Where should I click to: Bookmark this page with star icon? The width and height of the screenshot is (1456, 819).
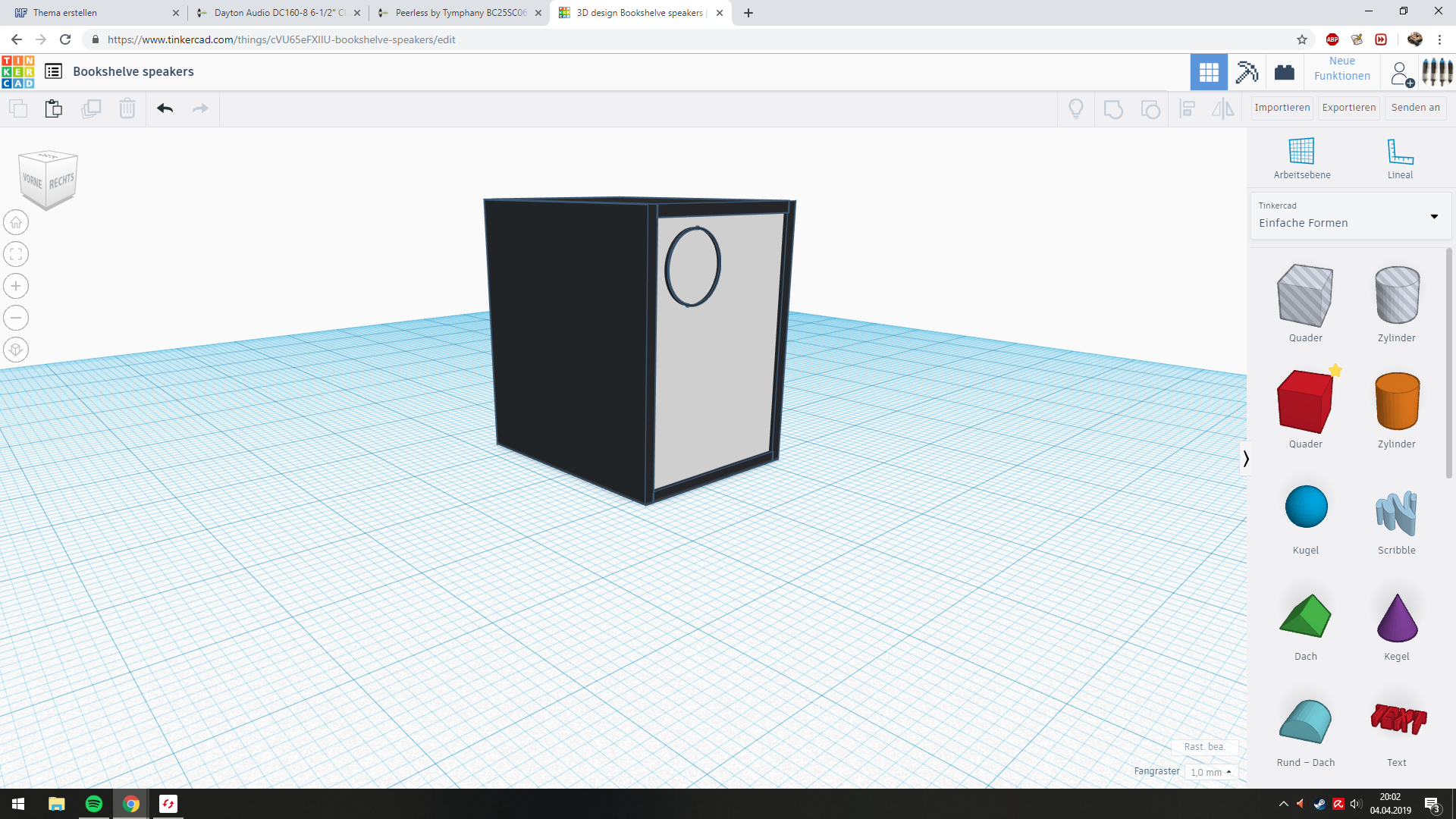(x=1302, y=39)
